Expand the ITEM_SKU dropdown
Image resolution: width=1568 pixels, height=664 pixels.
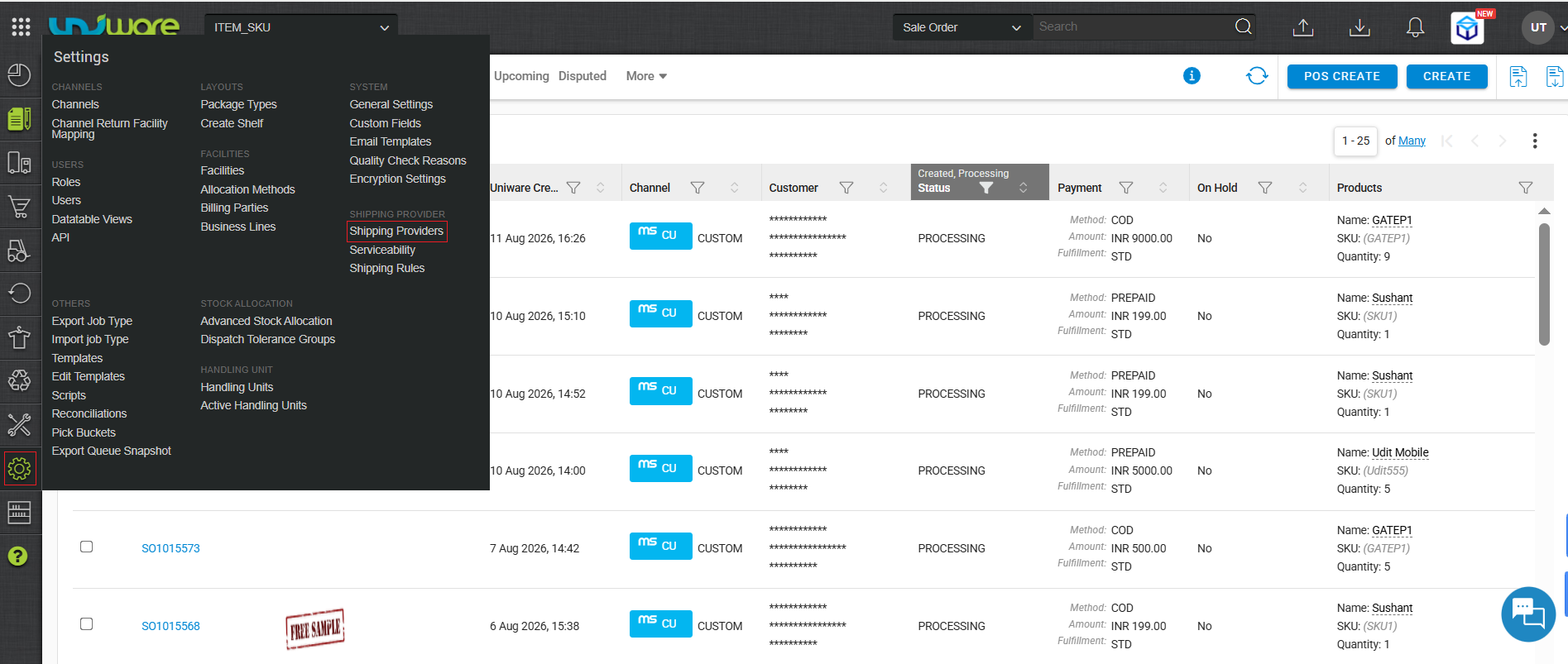(x=301, y=27)
